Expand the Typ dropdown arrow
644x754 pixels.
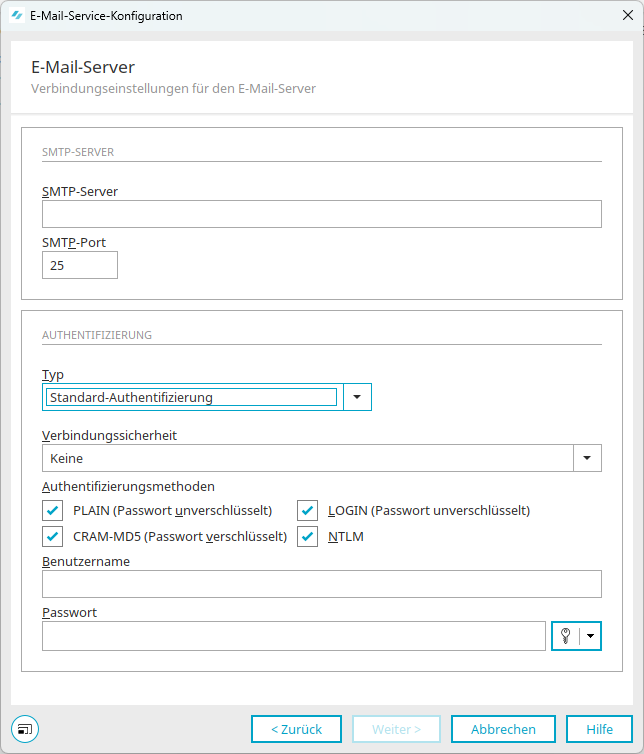357,397
